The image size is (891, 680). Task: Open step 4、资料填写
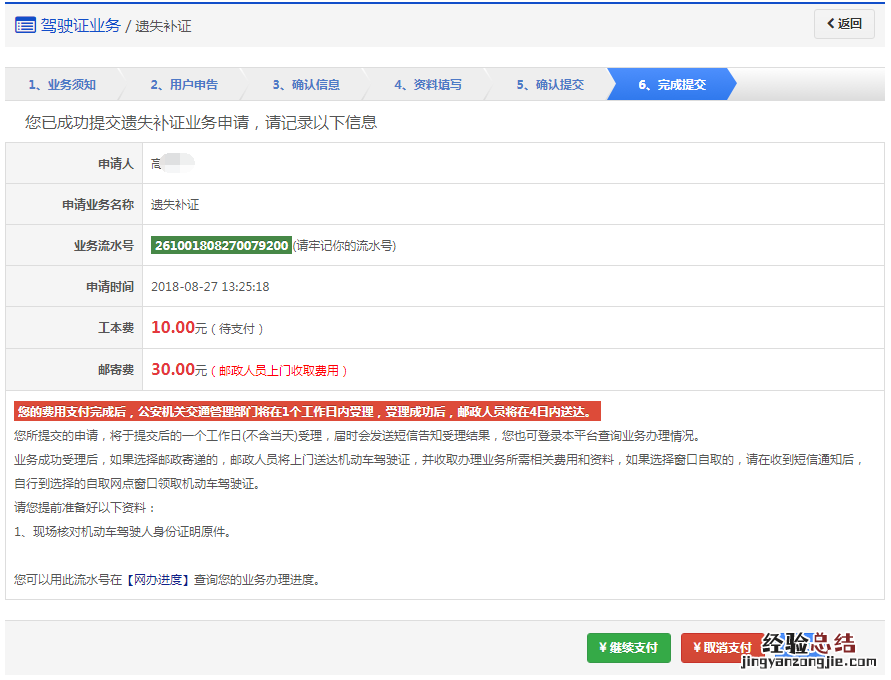[428, 85]
